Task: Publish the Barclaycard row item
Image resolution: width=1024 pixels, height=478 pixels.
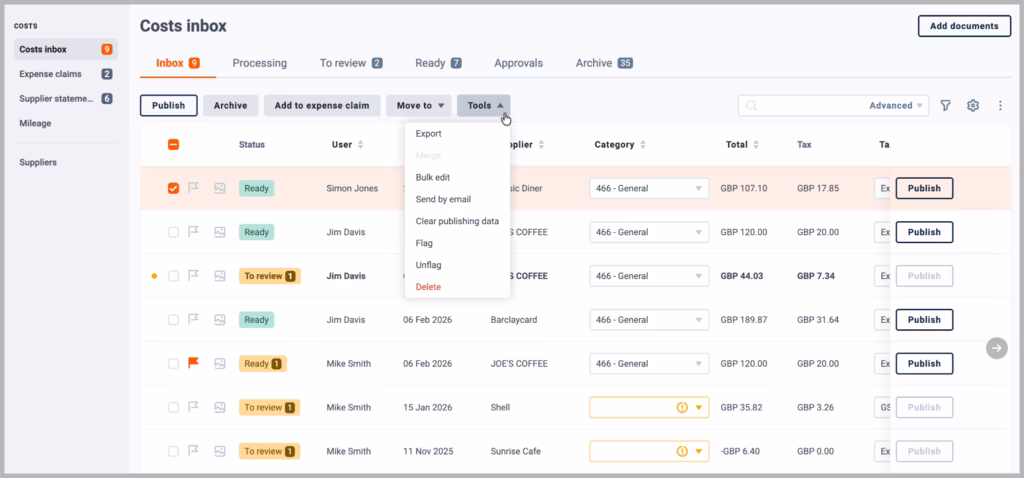Action: (x=924, y=320)
